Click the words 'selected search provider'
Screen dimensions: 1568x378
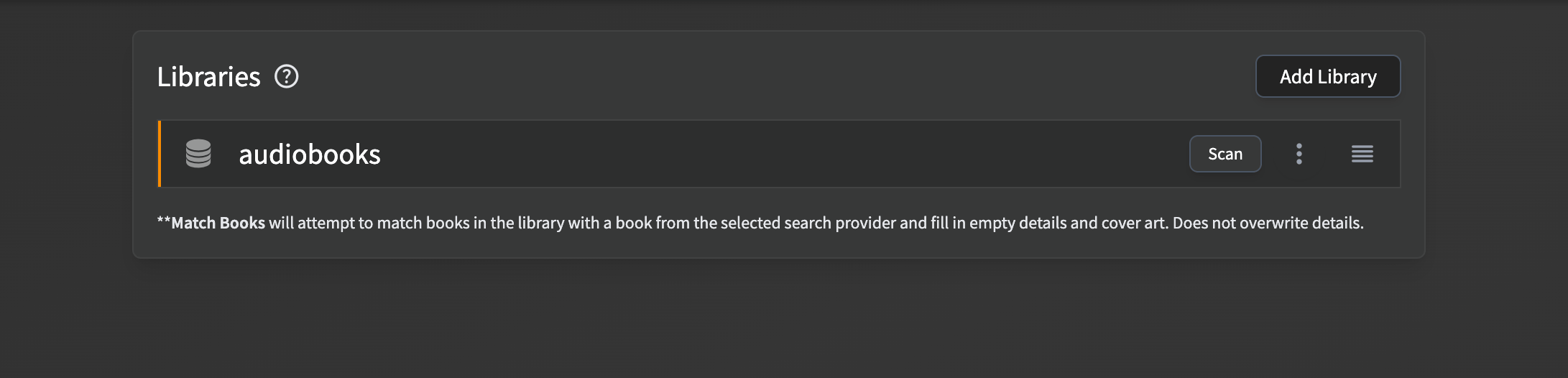(808, 223)
